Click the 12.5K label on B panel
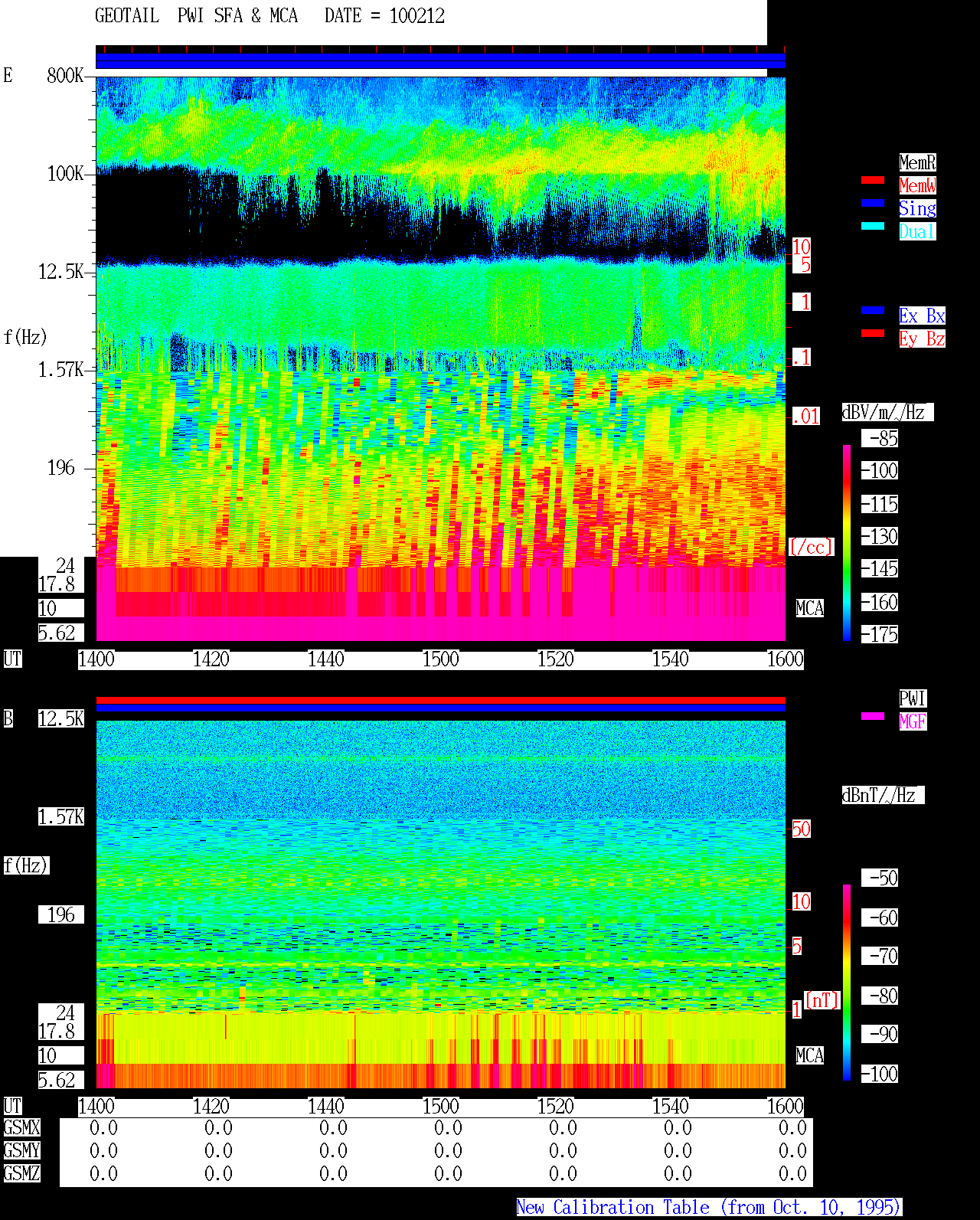 [x=61, y=718]
